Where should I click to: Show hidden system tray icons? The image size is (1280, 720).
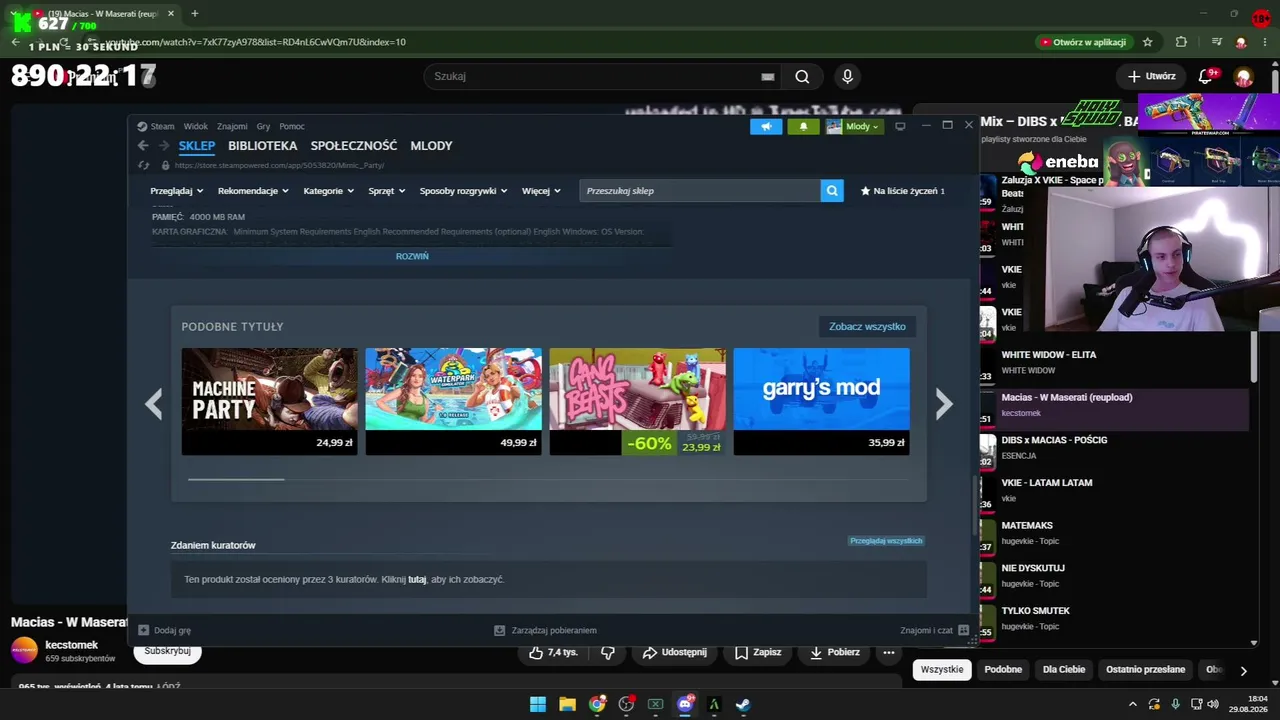[x=1132, y=704]
